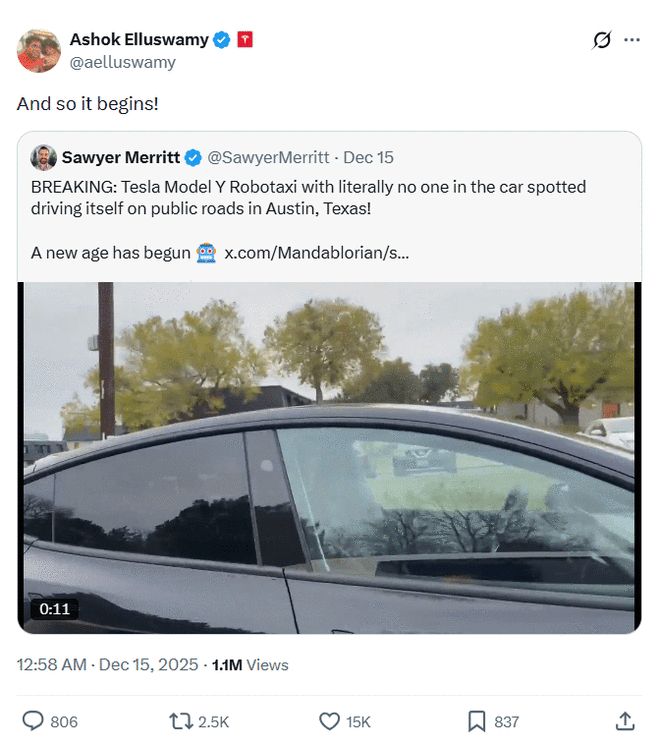Click the Tesla affiliation badge
The width and height of the screenshot is (660, 746).
[245, 40]
